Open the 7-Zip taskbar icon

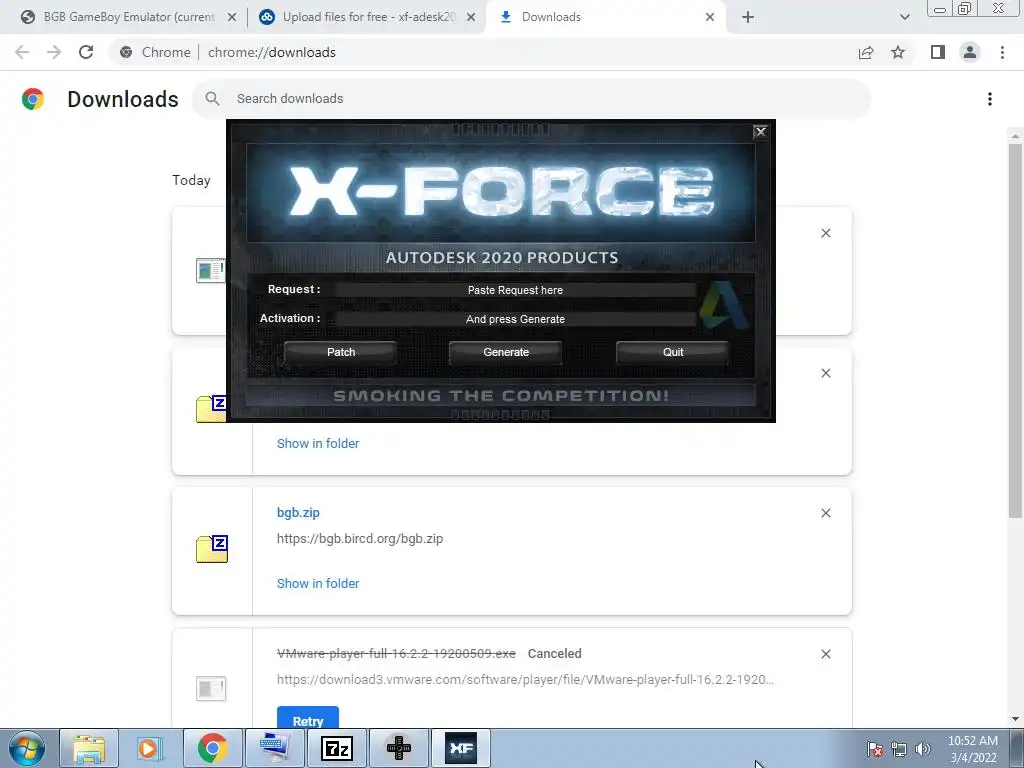336,748
